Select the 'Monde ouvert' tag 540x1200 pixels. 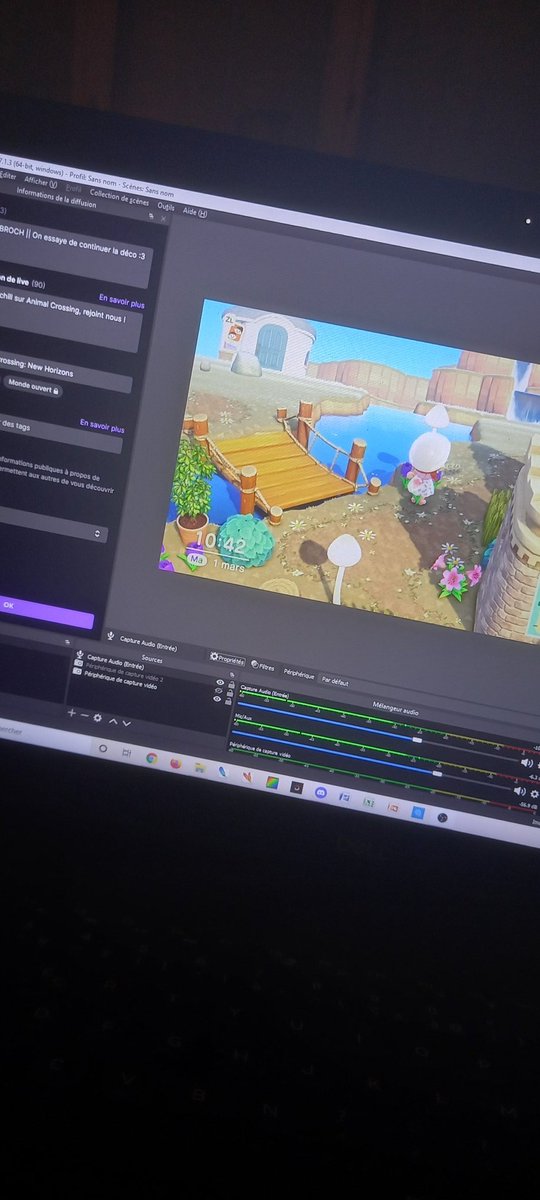point(32,385)
